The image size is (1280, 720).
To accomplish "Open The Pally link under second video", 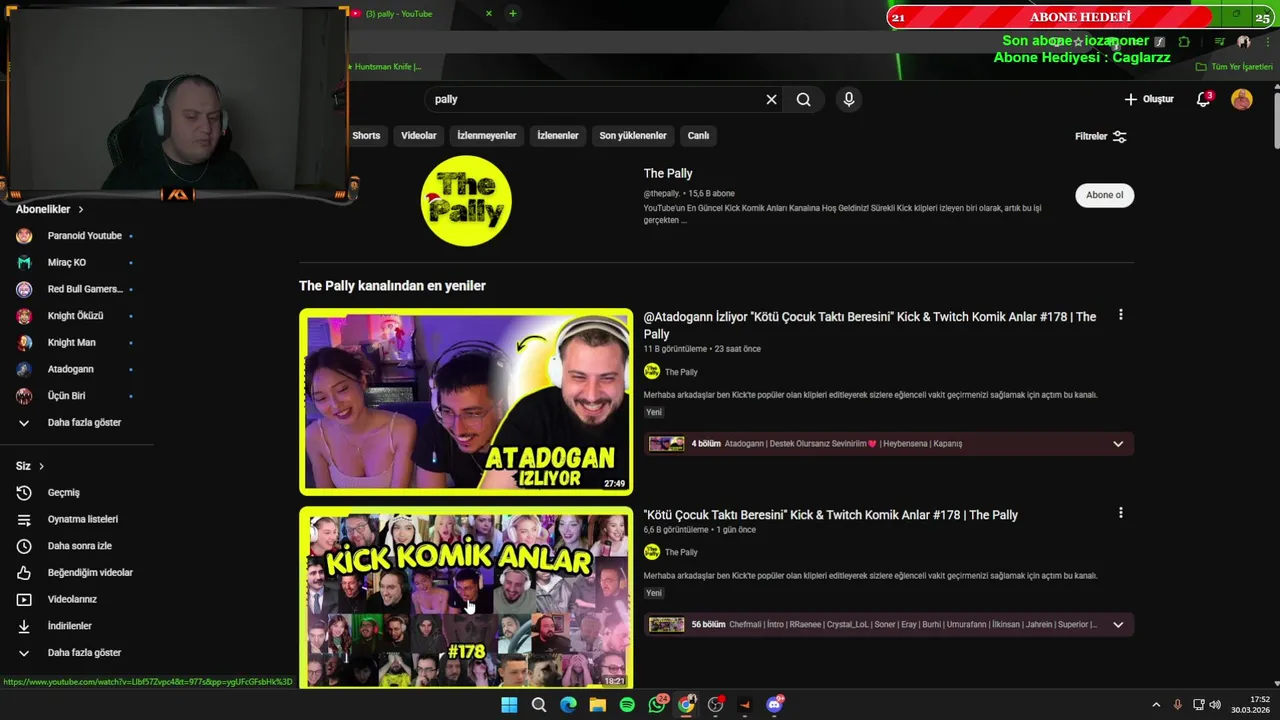I will [681, 552].
